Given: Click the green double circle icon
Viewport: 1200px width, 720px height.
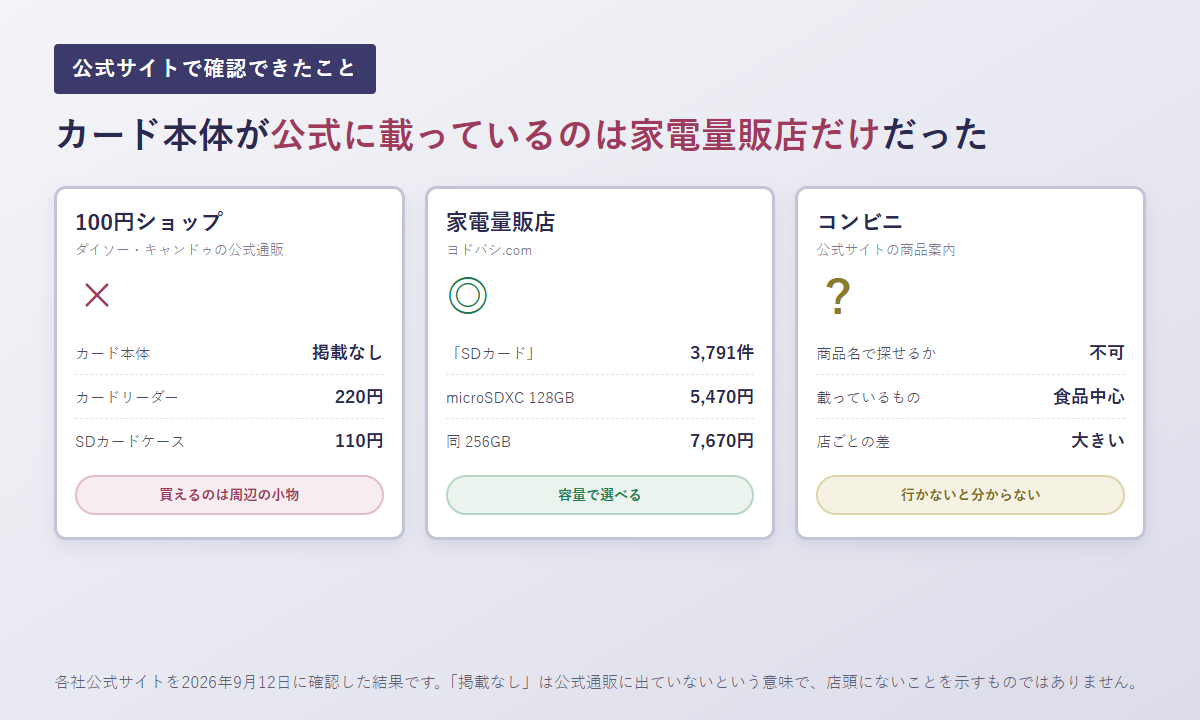Looking at the screenshot, I should point(467,295).
